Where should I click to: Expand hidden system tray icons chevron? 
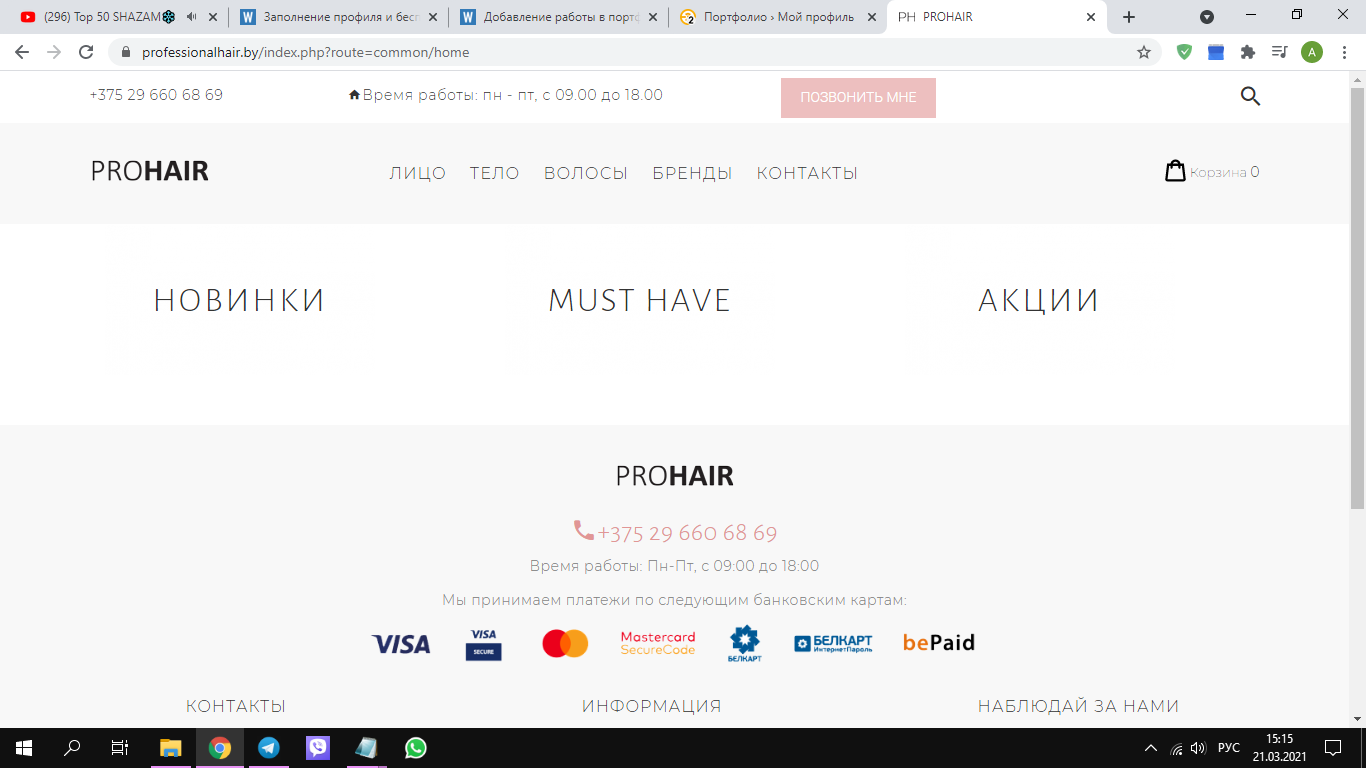[x=1151, y=748]
